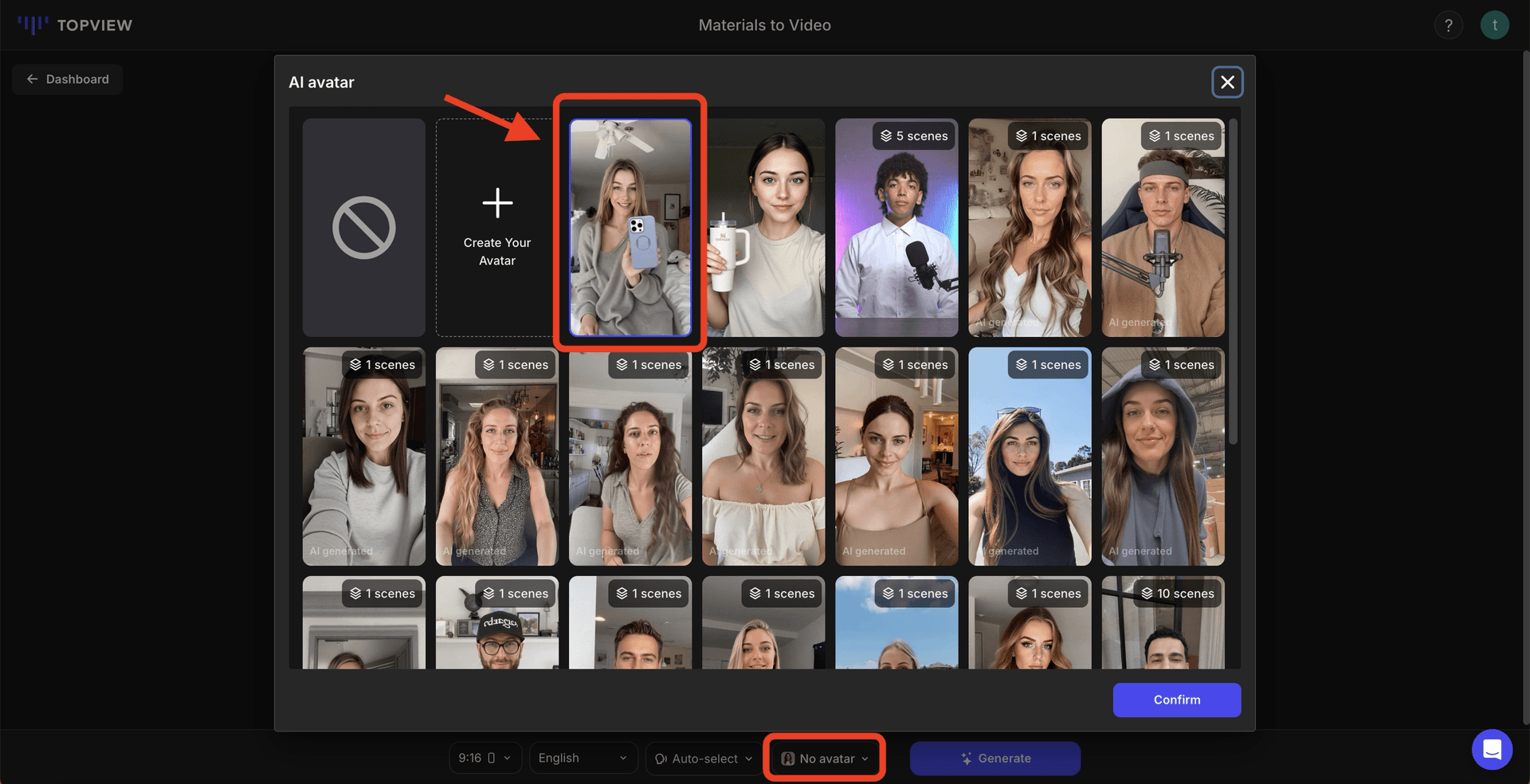Open the user profile avatar icon
The image size is (1530, 784).
click(1494, 25)
